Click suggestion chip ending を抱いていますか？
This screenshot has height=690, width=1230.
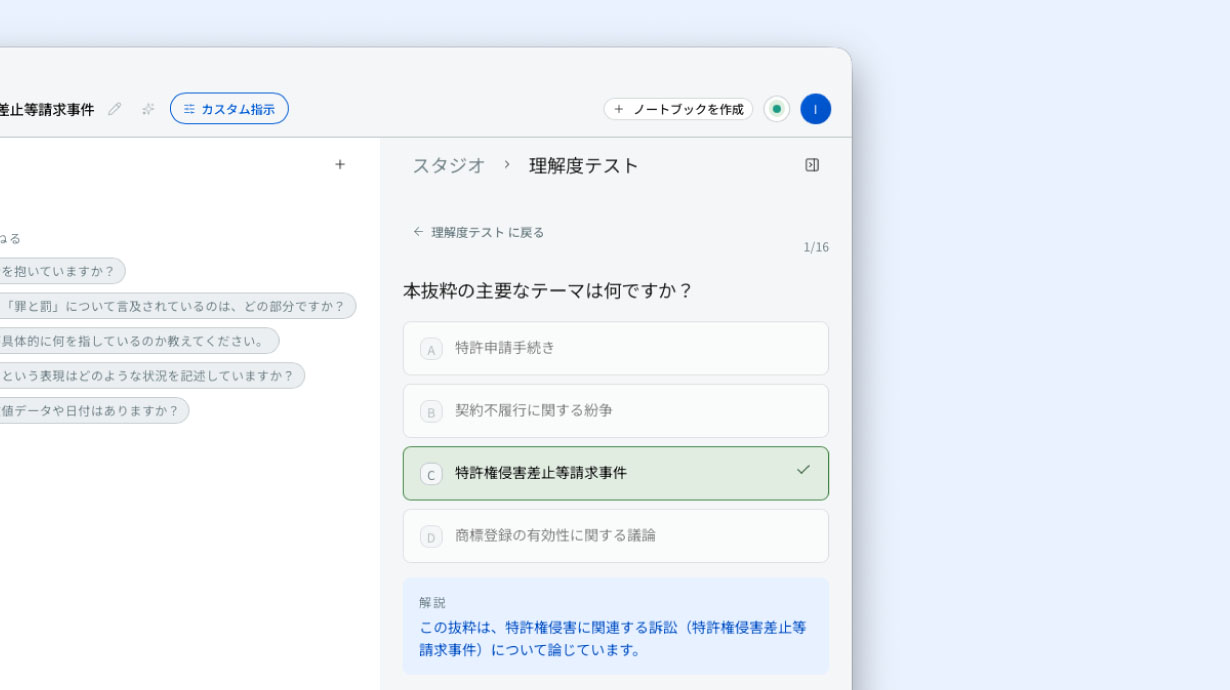click(60, 271)
